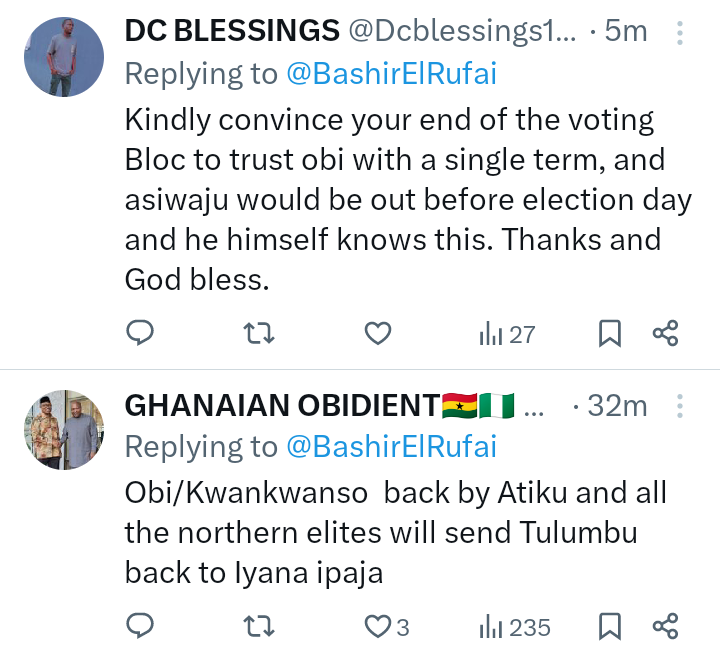Bookmark the DC BLESSINGS tweet
The width and height of the screenshot is (720, 652).
coord(609,334)
